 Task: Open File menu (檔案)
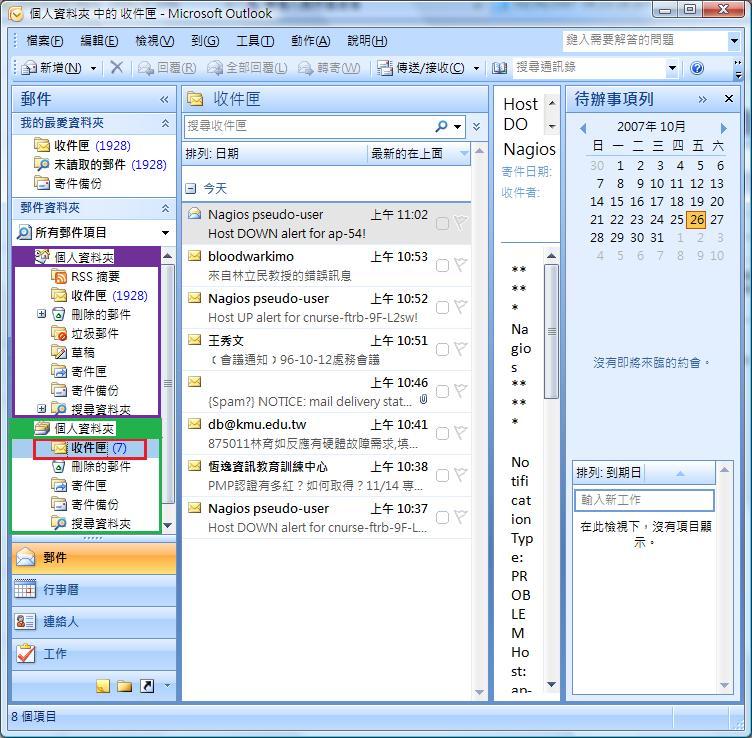(45, 41)
